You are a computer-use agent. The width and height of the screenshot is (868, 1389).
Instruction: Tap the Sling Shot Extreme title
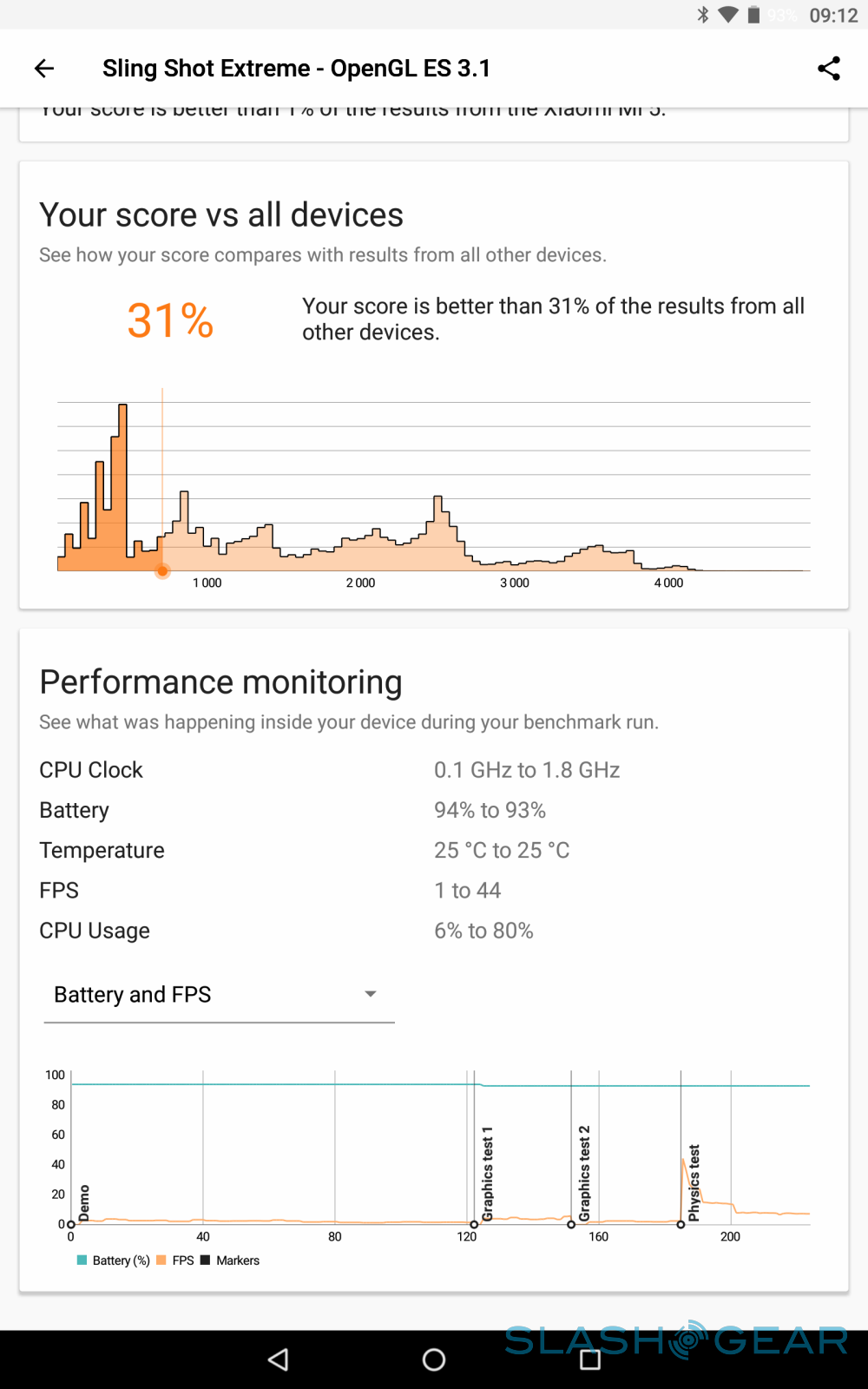tap(296, 69)
